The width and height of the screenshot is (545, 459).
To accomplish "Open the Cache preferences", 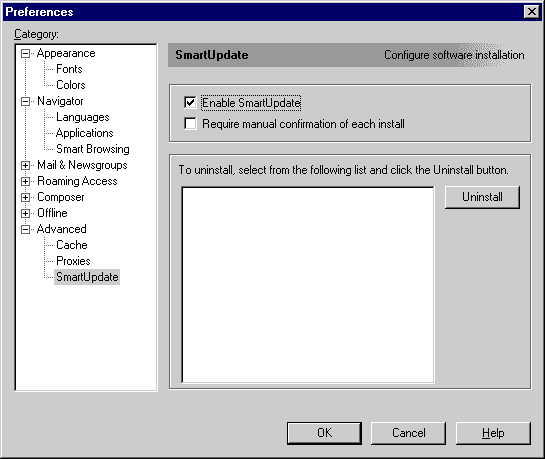I will (72, 245).
